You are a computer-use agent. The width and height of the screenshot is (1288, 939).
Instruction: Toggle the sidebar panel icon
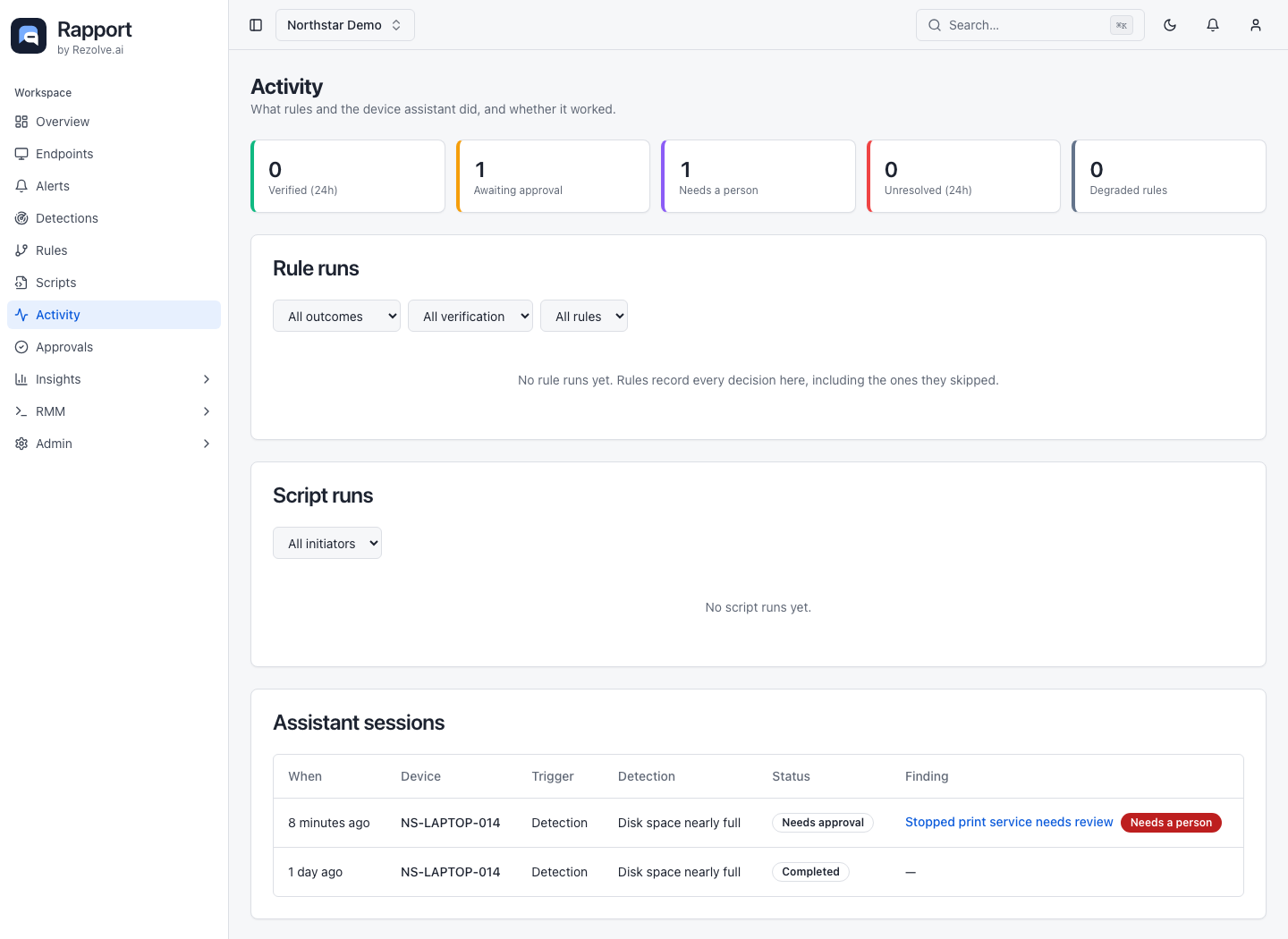pos(256,25)
